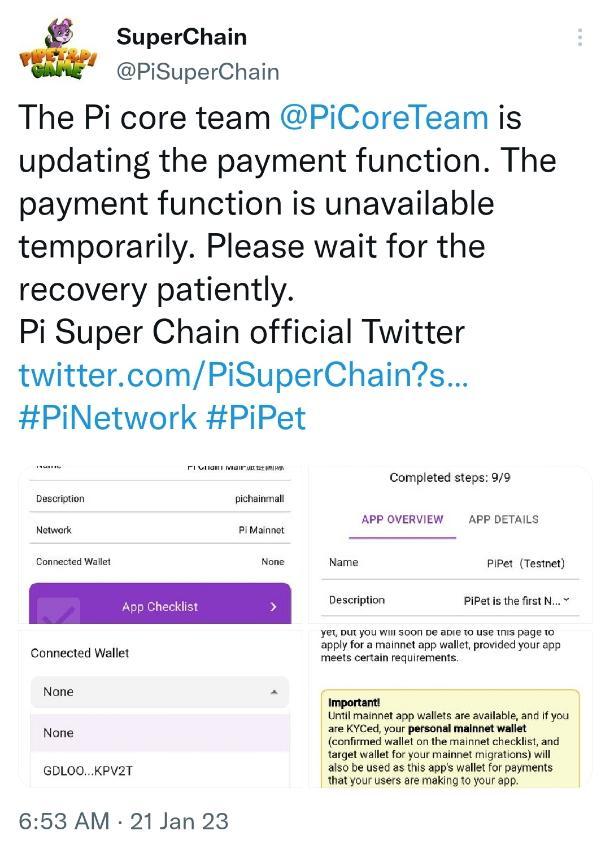Open the #PiPet hashtag
Viewport: 610px width, 853px height.
256,417
